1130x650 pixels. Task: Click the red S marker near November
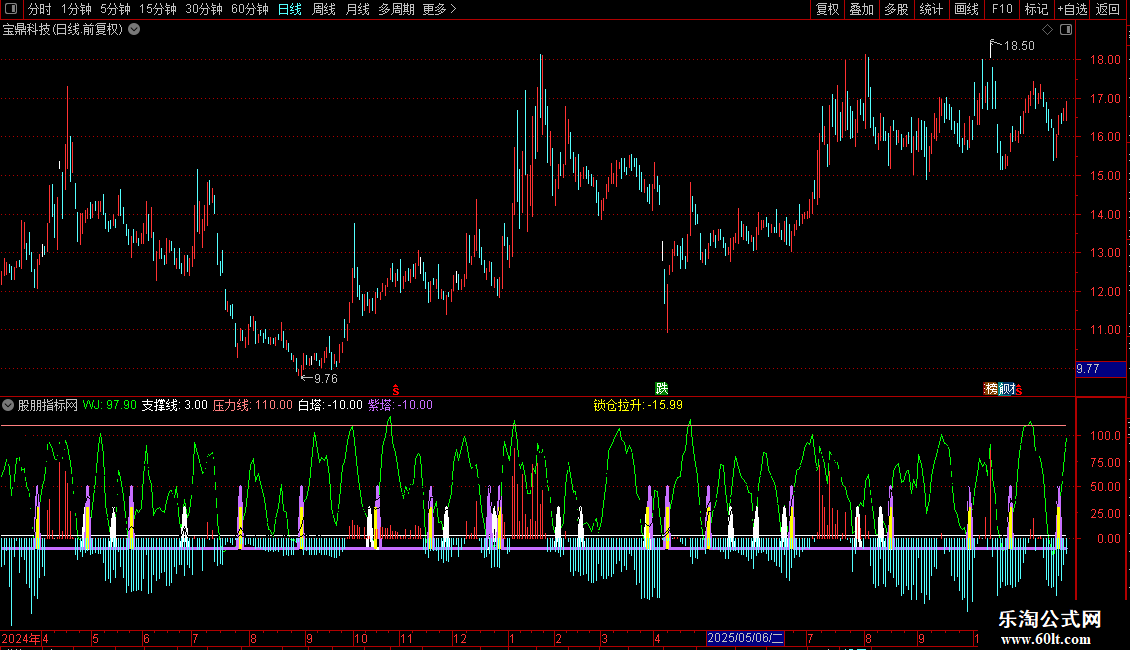[396, 389]
